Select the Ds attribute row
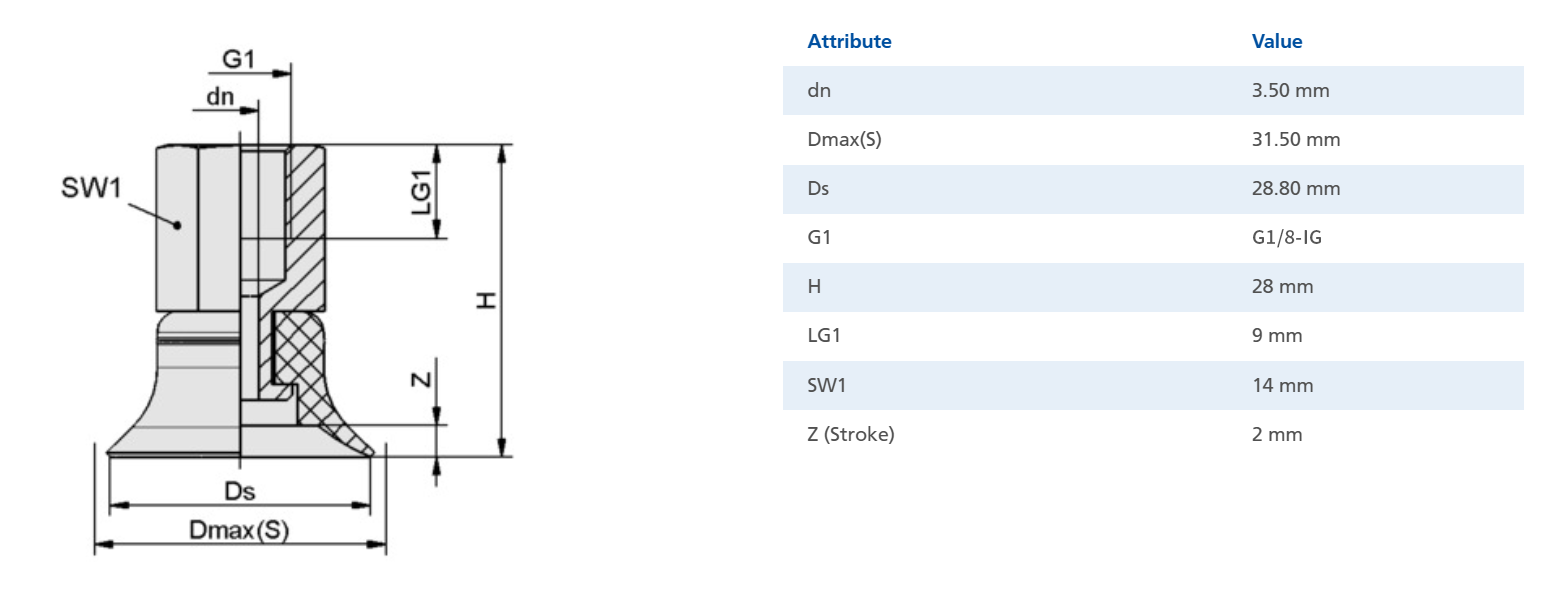The image size is (1552, 589). click(x=1153, y=189)
